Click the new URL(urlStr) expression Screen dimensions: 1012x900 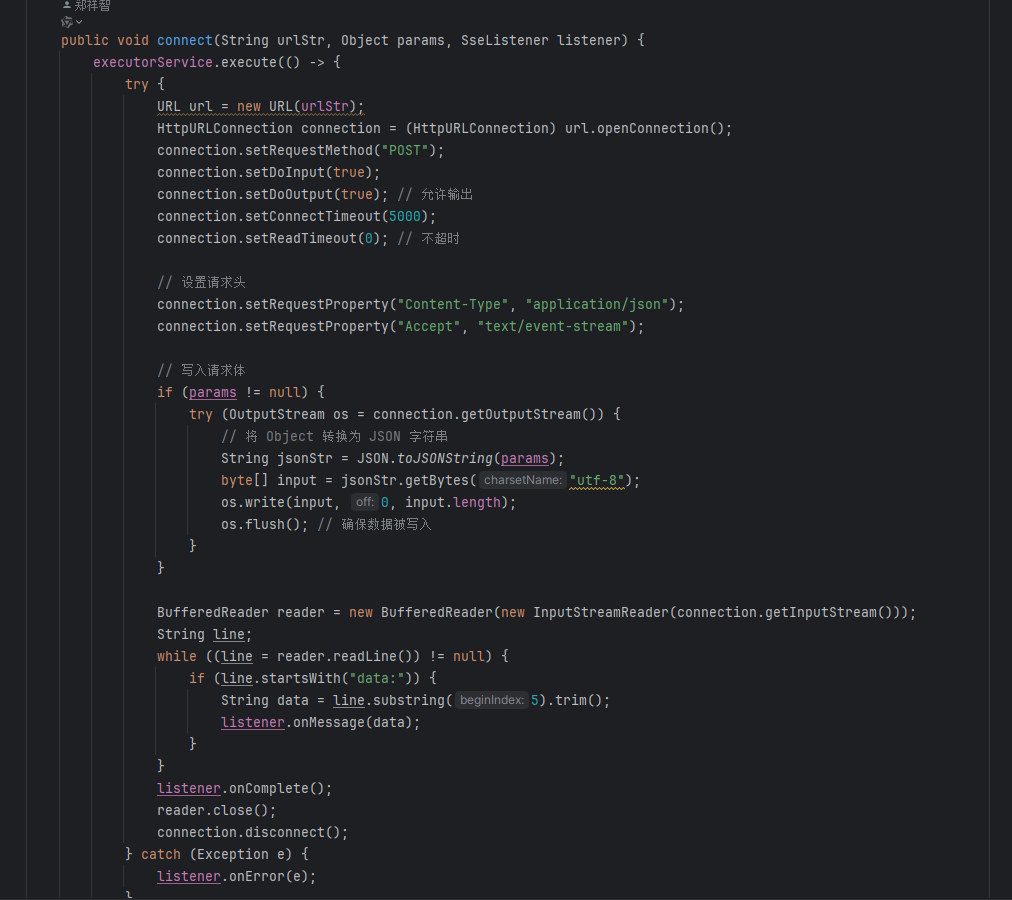click(297, 107)
